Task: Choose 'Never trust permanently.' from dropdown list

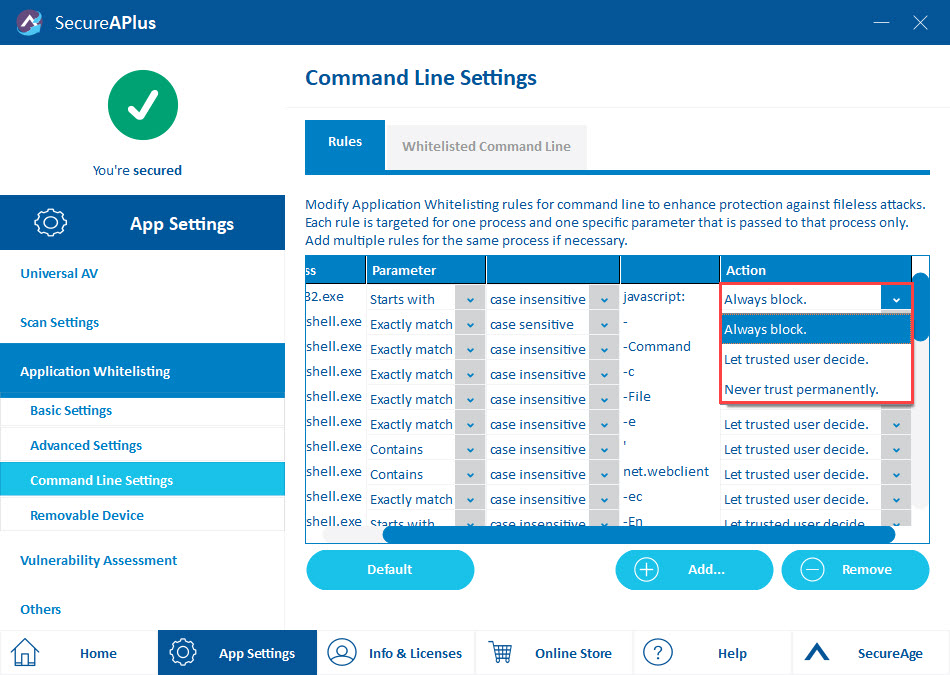Action: coord(801,389)
